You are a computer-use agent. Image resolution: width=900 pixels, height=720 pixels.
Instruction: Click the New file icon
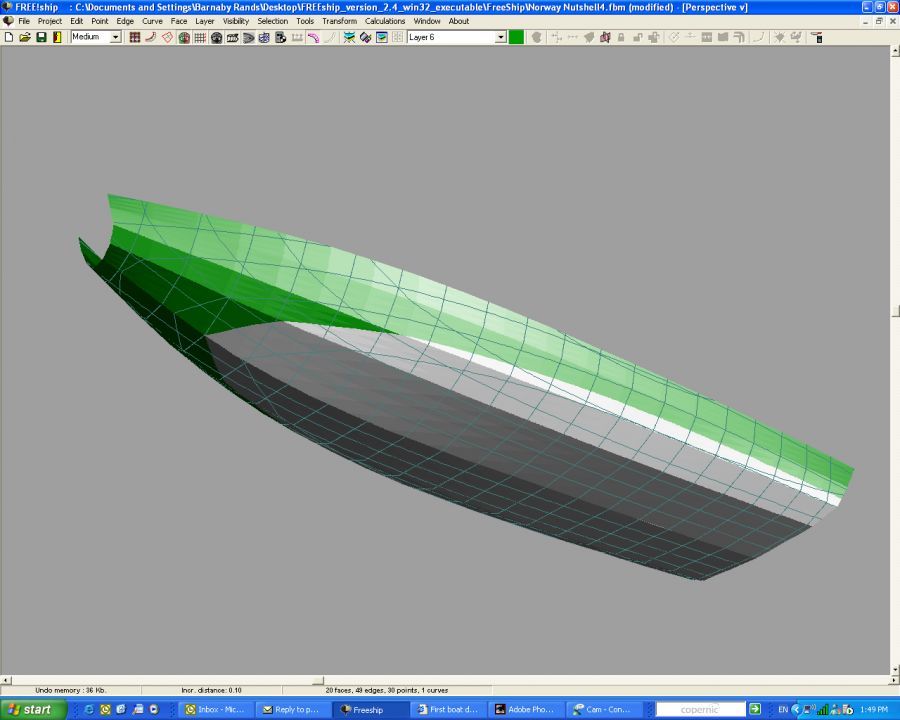coord(8,37)
